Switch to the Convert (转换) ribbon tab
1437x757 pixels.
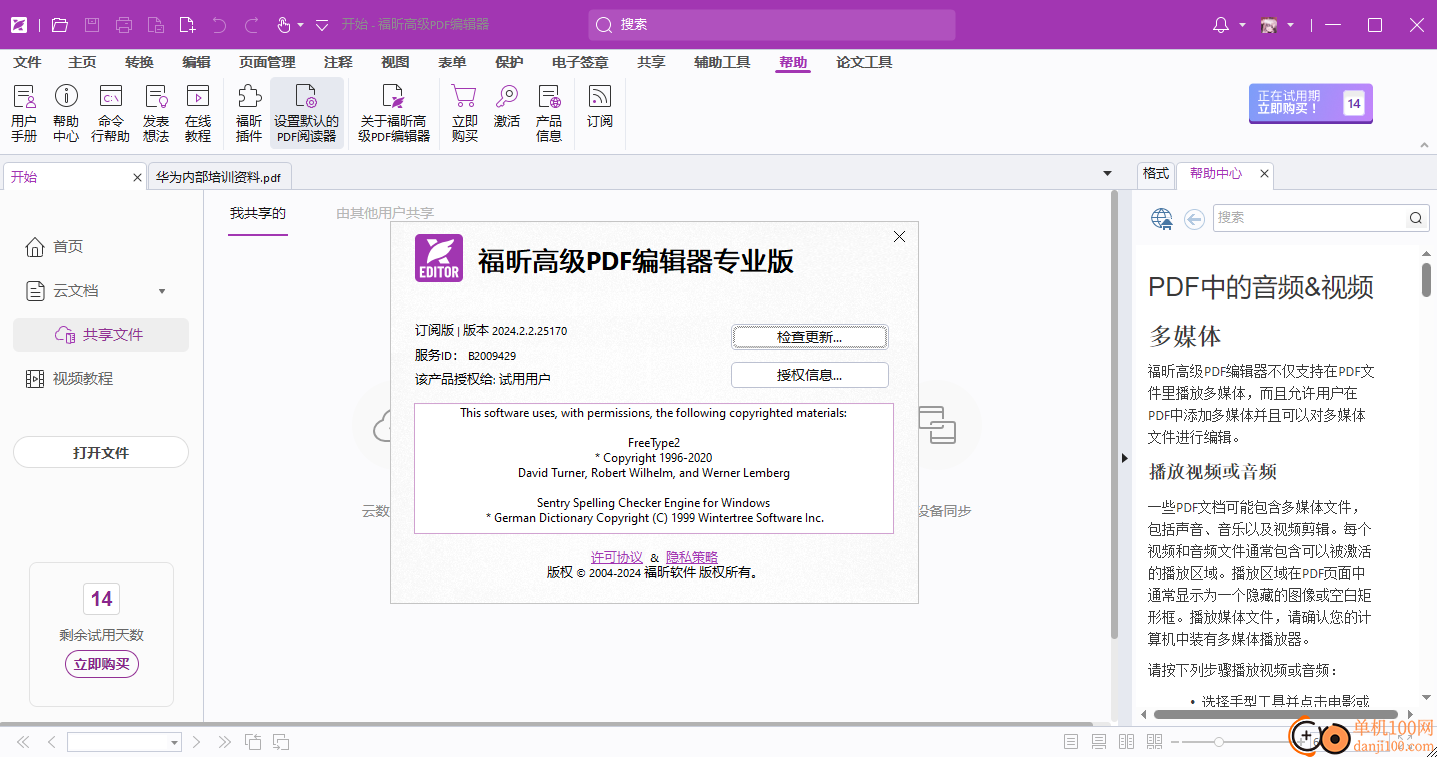tap(140, 62)
